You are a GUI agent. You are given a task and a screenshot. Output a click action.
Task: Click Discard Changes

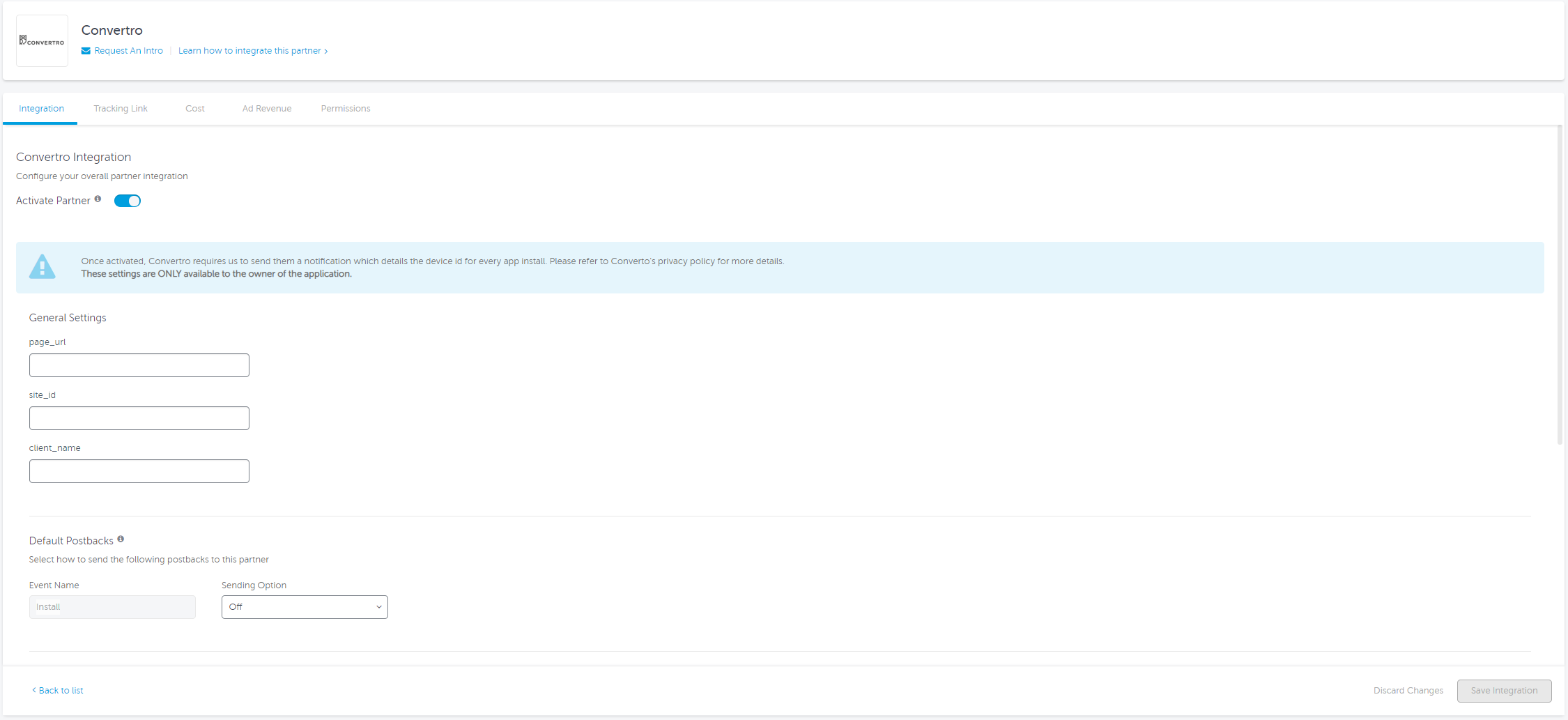[1408, 691]
